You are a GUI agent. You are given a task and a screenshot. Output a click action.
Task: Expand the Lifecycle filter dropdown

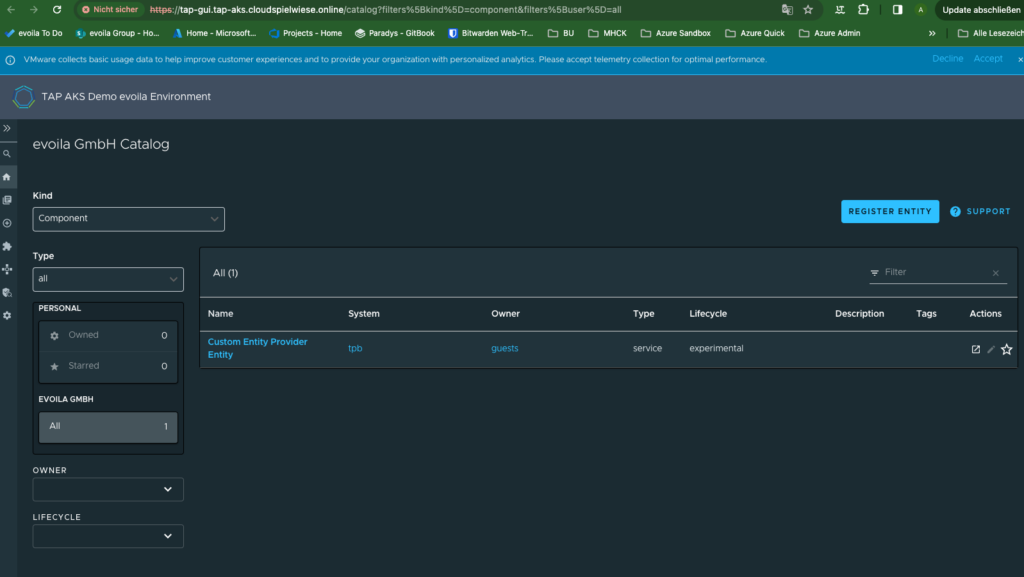click(108, 536)
